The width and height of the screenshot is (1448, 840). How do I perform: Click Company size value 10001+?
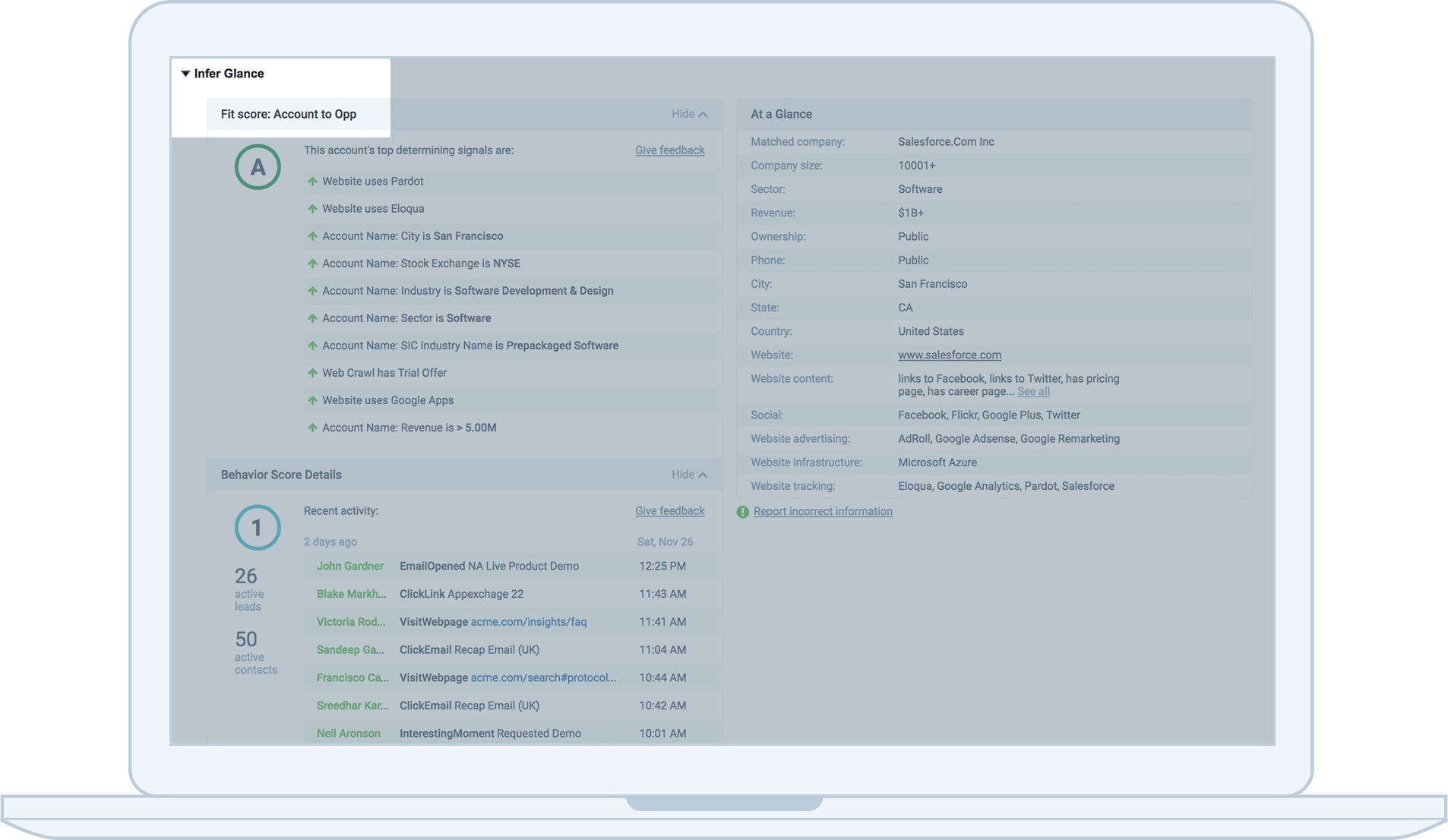[917, 166]
